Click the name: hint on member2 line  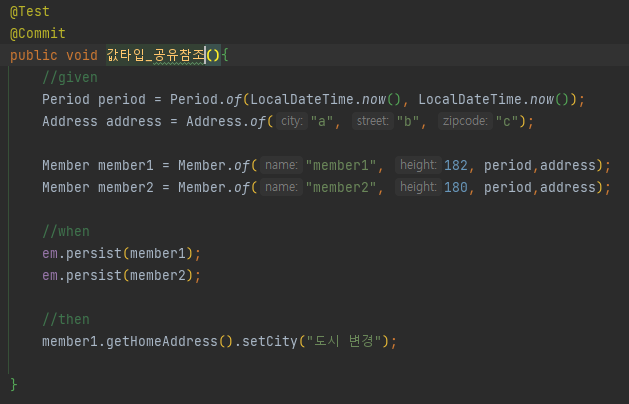[282, 187]
